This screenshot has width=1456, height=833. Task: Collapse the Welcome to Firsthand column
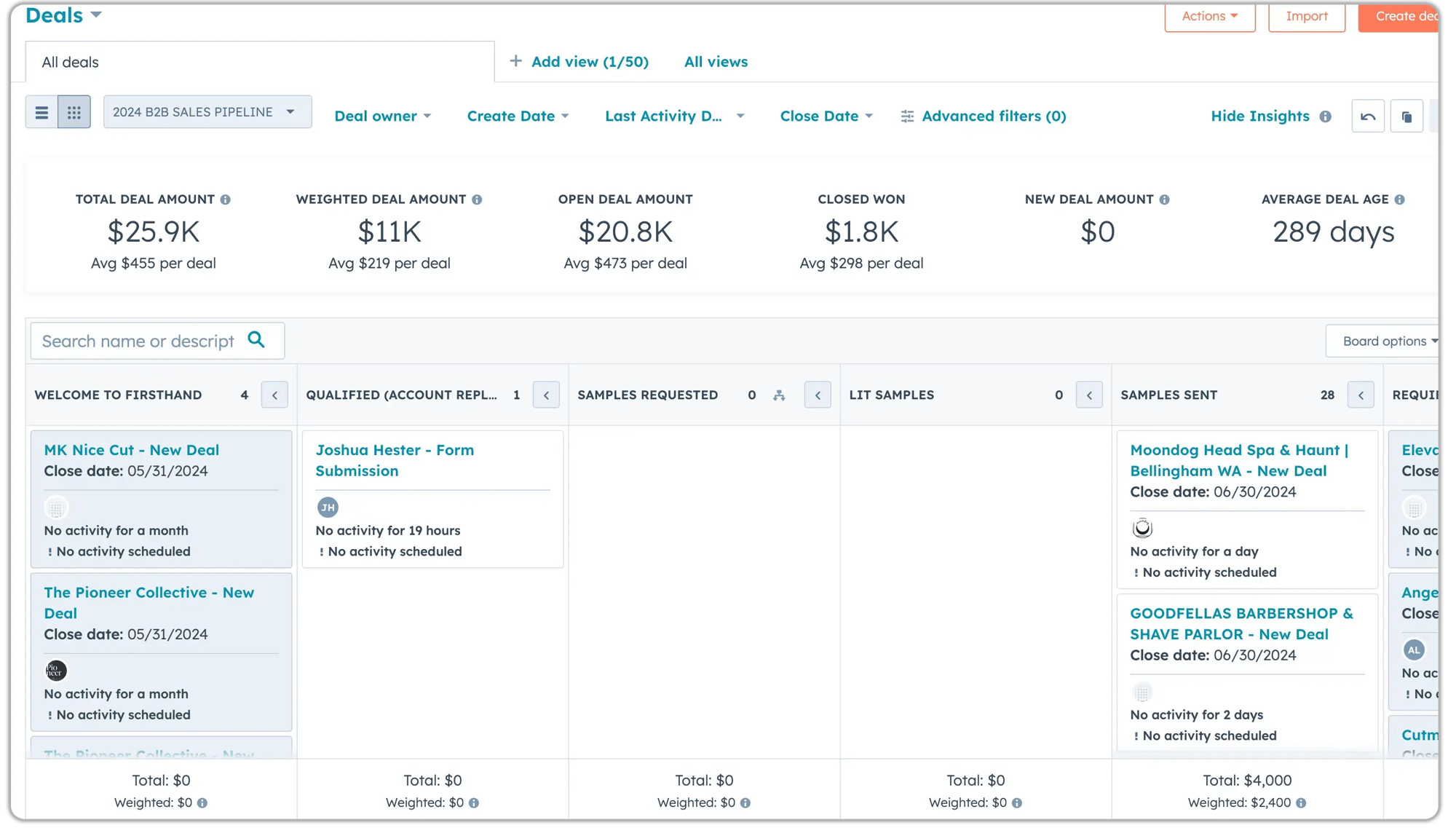tap(274, 395)
